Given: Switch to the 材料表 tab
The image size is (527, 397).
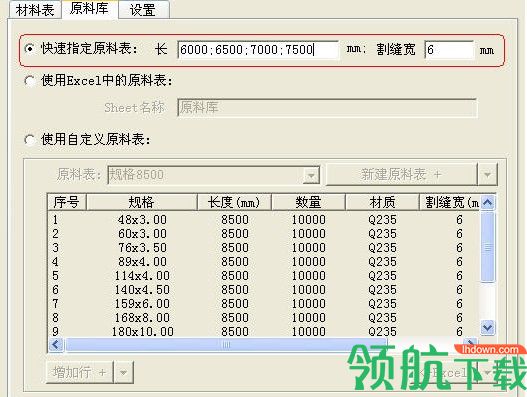Looking at the screenshot, I should point(35,10).
